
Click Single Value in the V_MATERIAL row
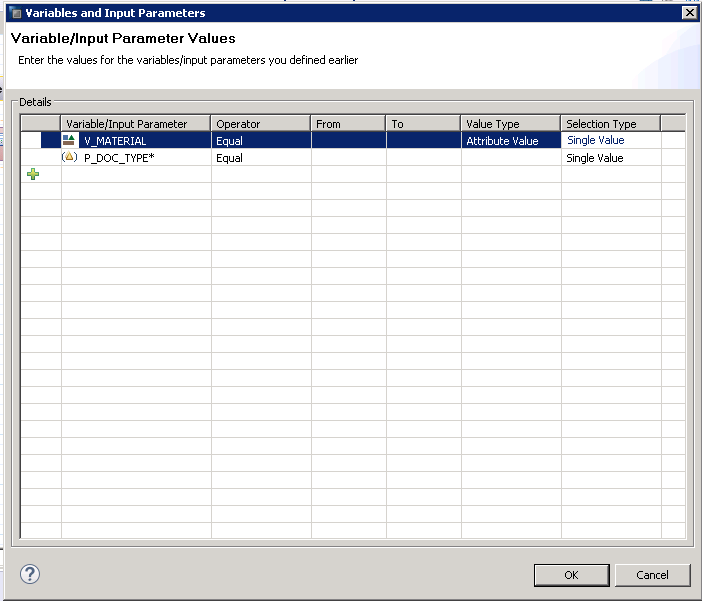[595, 140]
